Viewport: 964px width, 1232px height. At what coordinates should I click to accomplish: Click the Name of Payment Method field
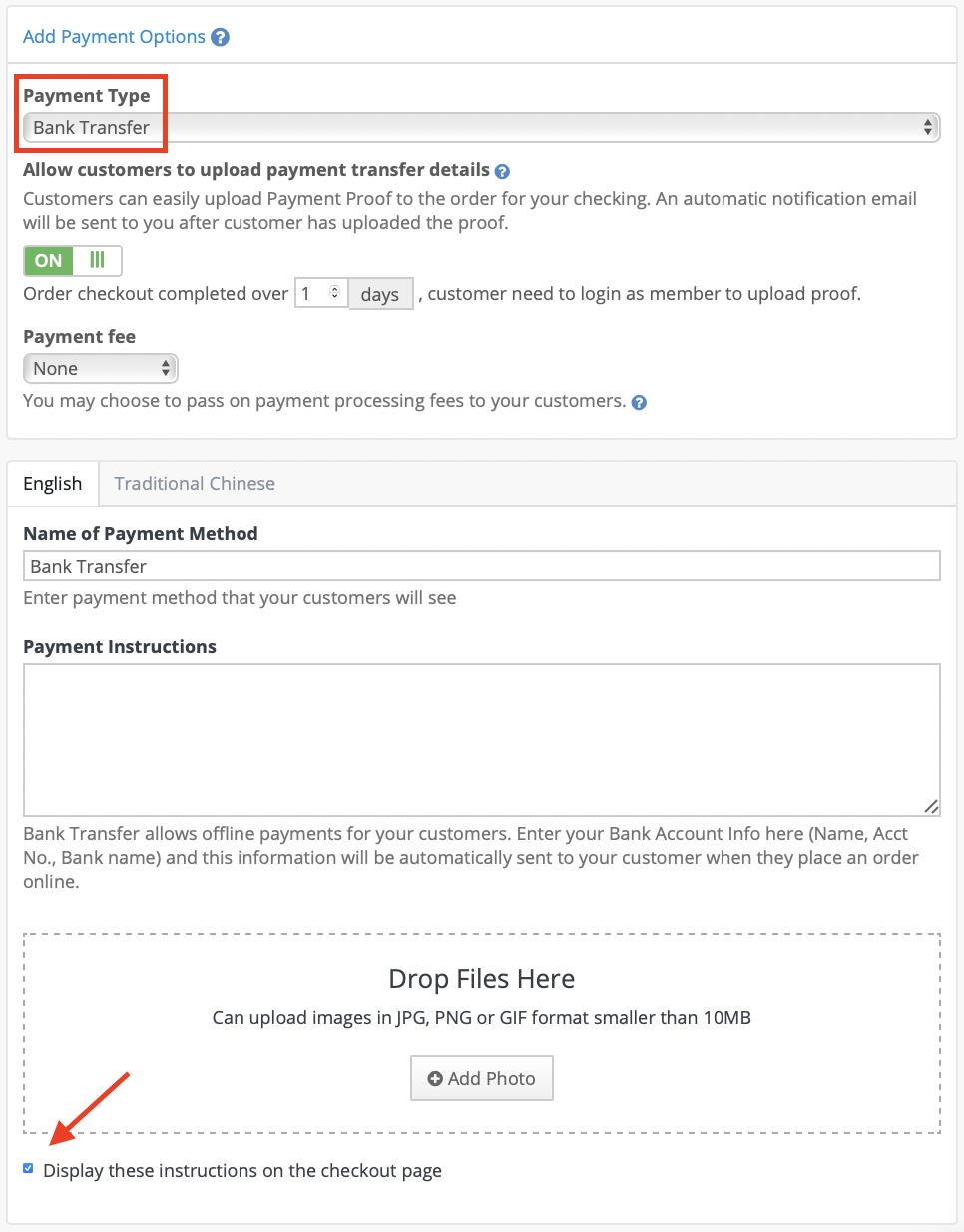pyautogui.click(x=482, y=566)
